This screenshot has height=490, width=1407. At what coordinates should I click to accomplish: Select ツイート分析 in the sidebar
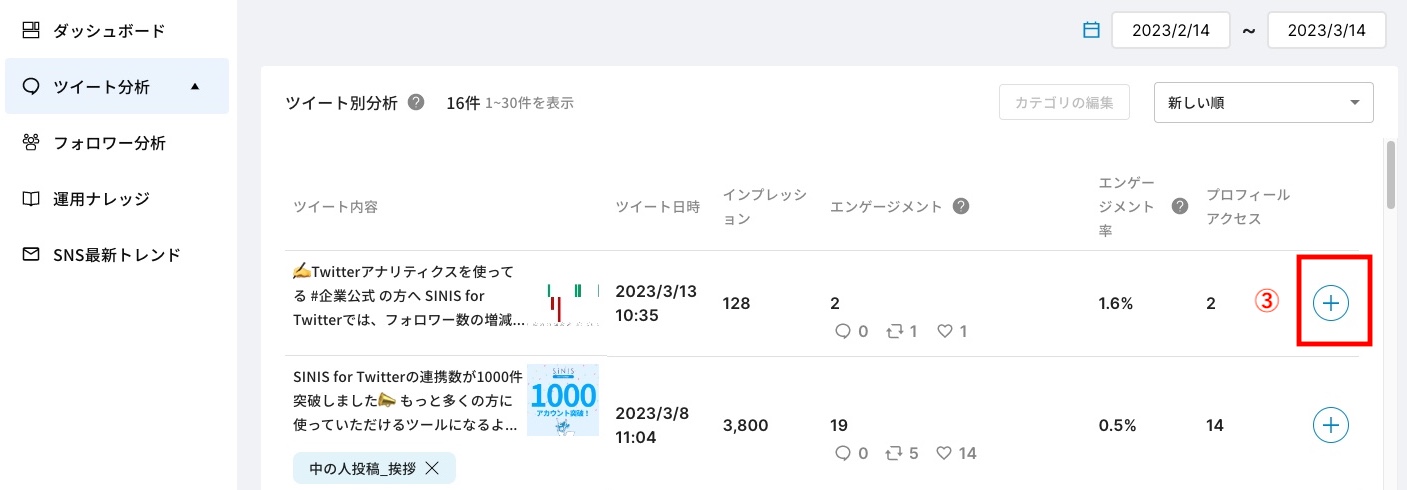point(101,87)
